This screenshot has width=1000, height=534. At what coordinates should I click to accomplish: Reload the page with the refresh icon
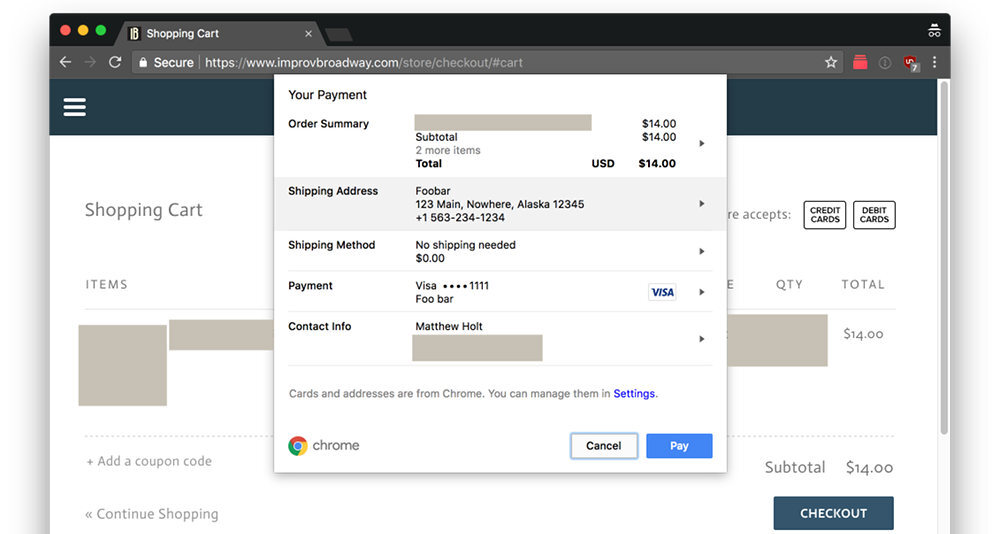[115, 62]
